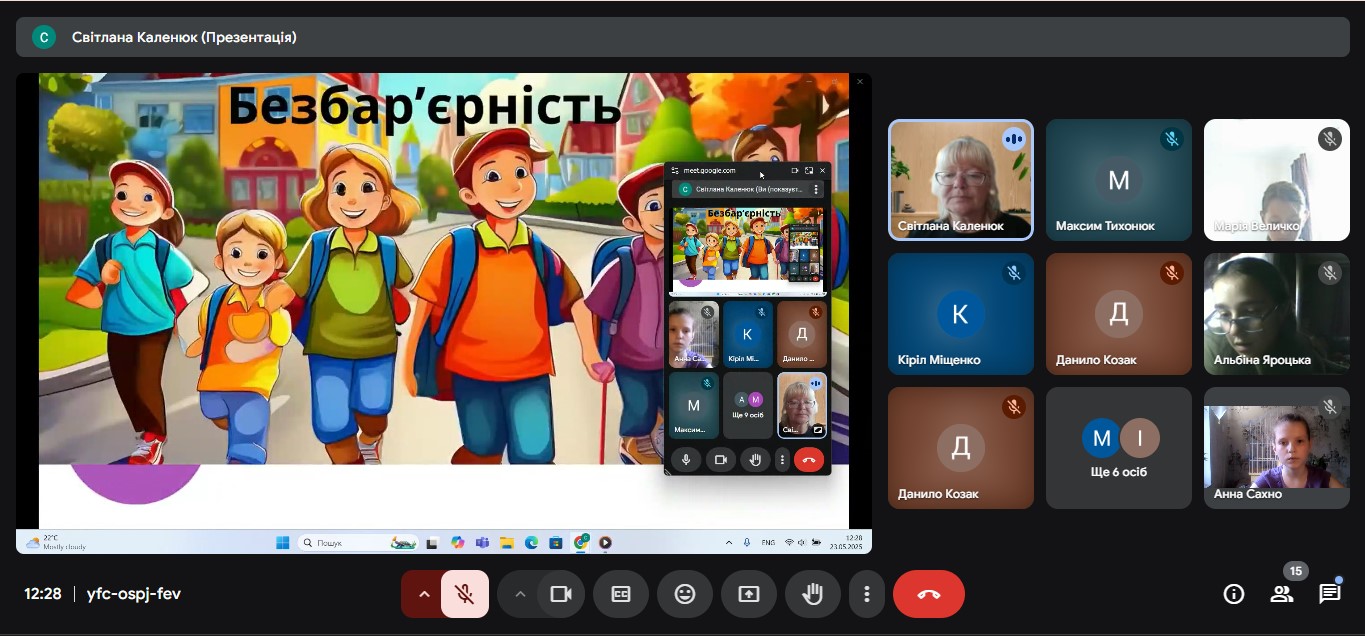
Task: Expand video settings arrow beside camera
Action: click(x=519, y=594)
